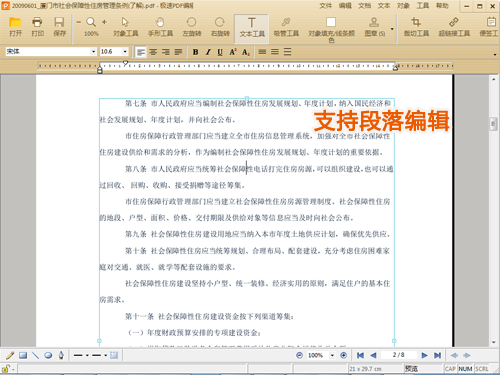Zoom out using bottom minus button

click(299, 355)
